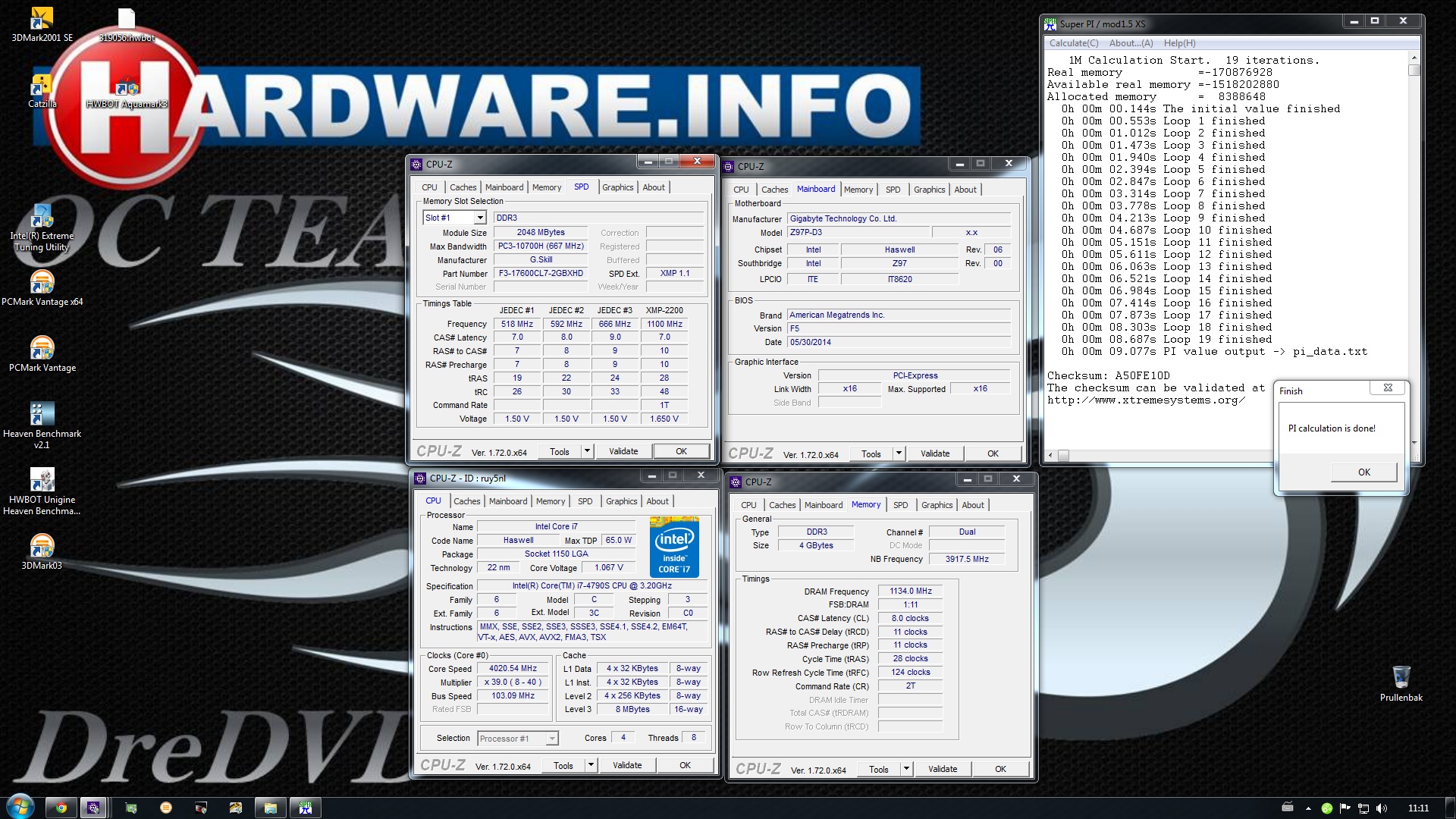Image resolution: width=1456 pixels, height=819 pixels.
Task: Open HWBOT Unigine Heaven Benchmark shortcut
Action: (42, 491)
